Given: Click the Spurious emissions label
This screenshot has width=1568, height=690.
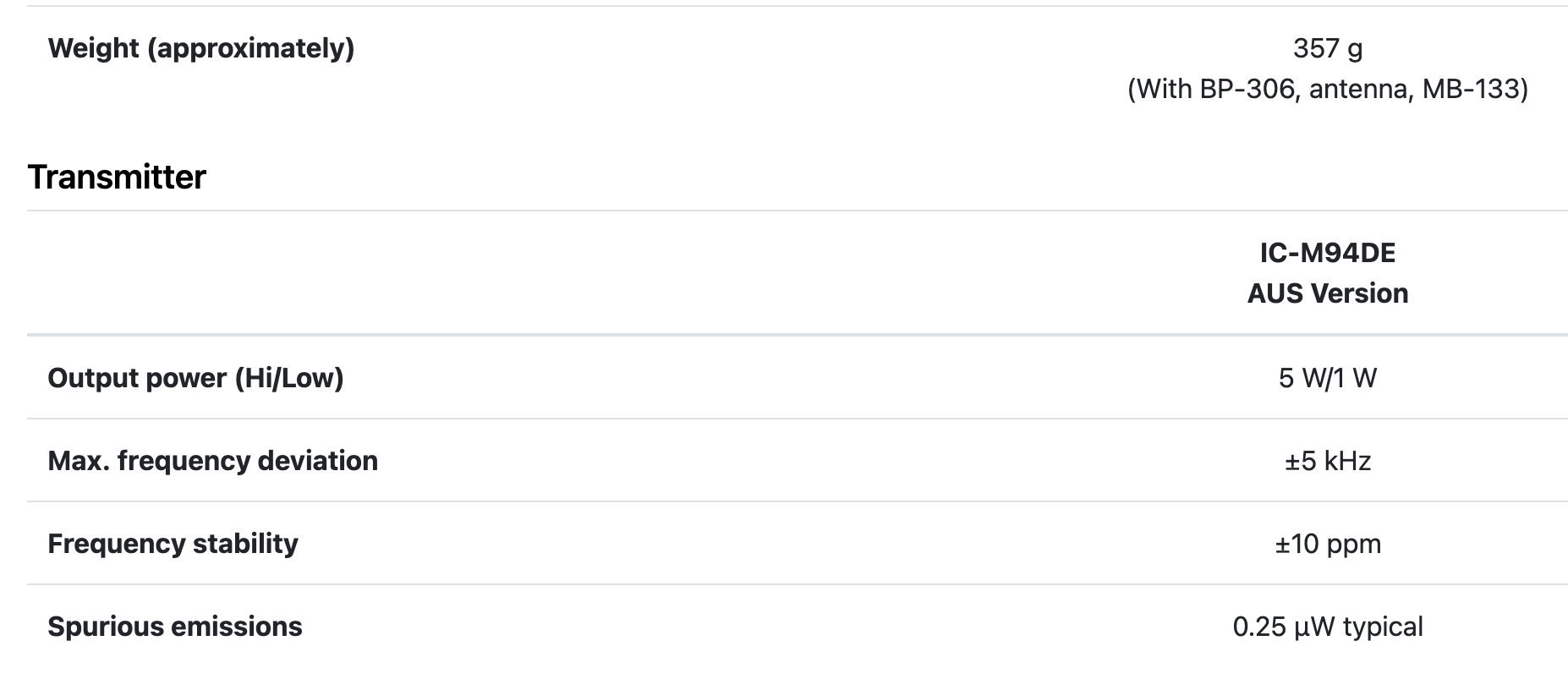Looking at the screenshot, I should (174, 627).
